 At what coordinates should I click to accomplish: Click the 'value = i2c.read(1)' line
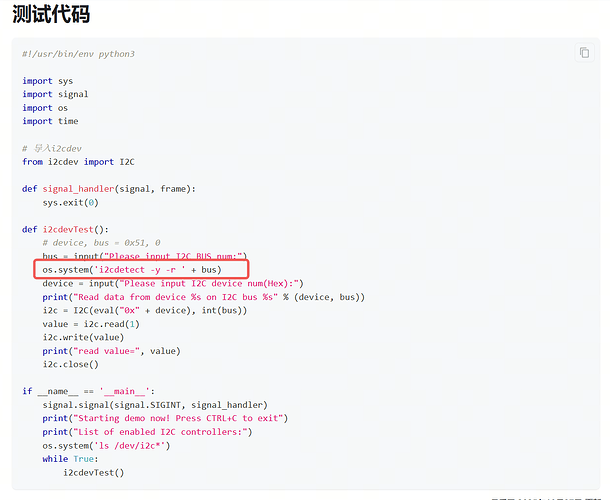(91, 324)
